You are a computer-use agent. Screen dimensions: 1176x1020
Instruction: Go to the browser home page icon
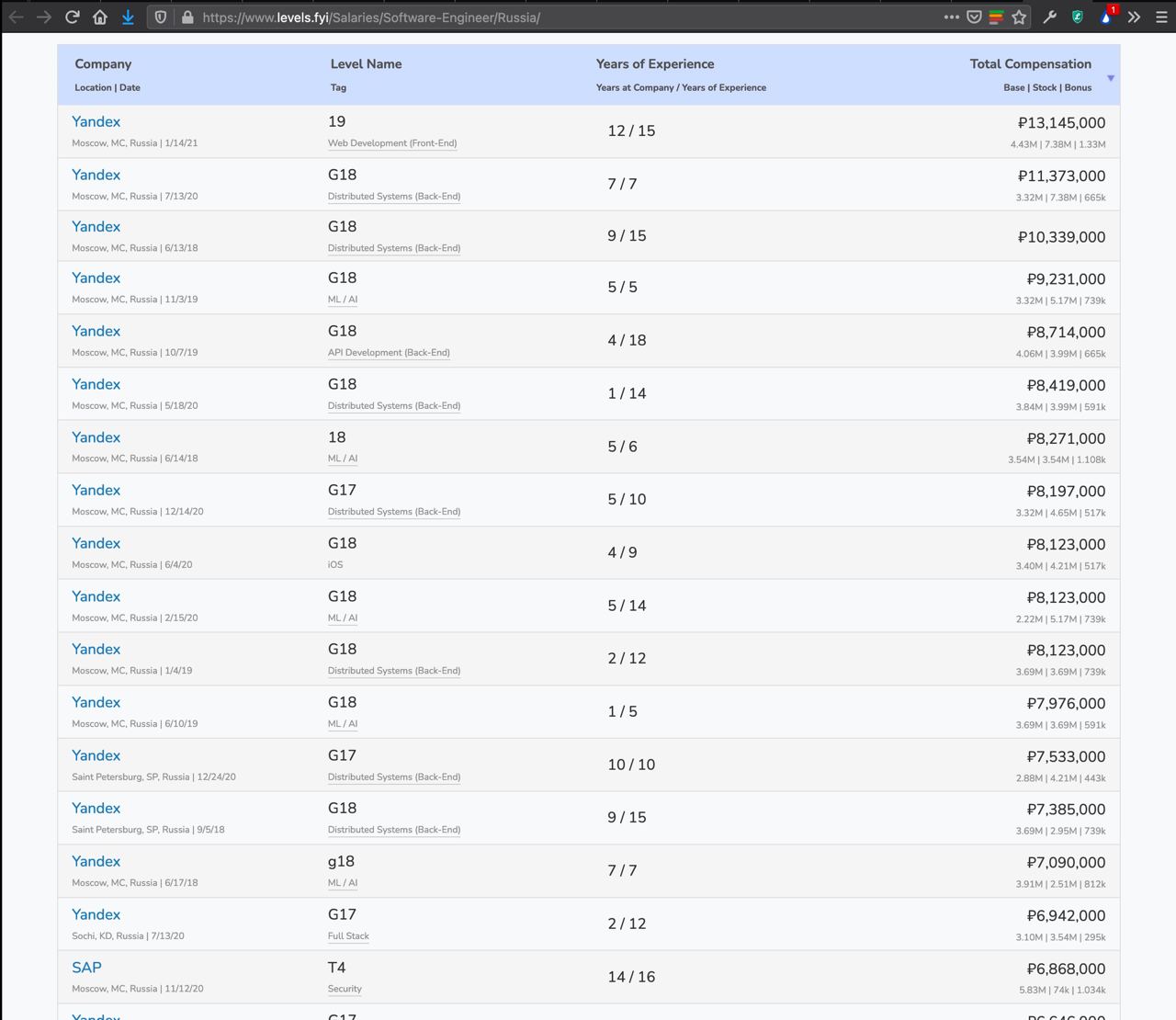coord(100,17)
